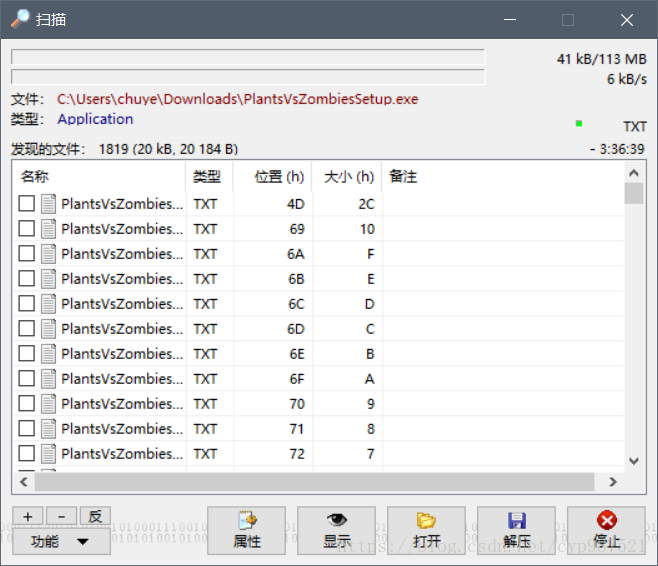The width and height of the screenshot is (658, 566).
Task: Click the 显示 eye button
Action: 337,530
